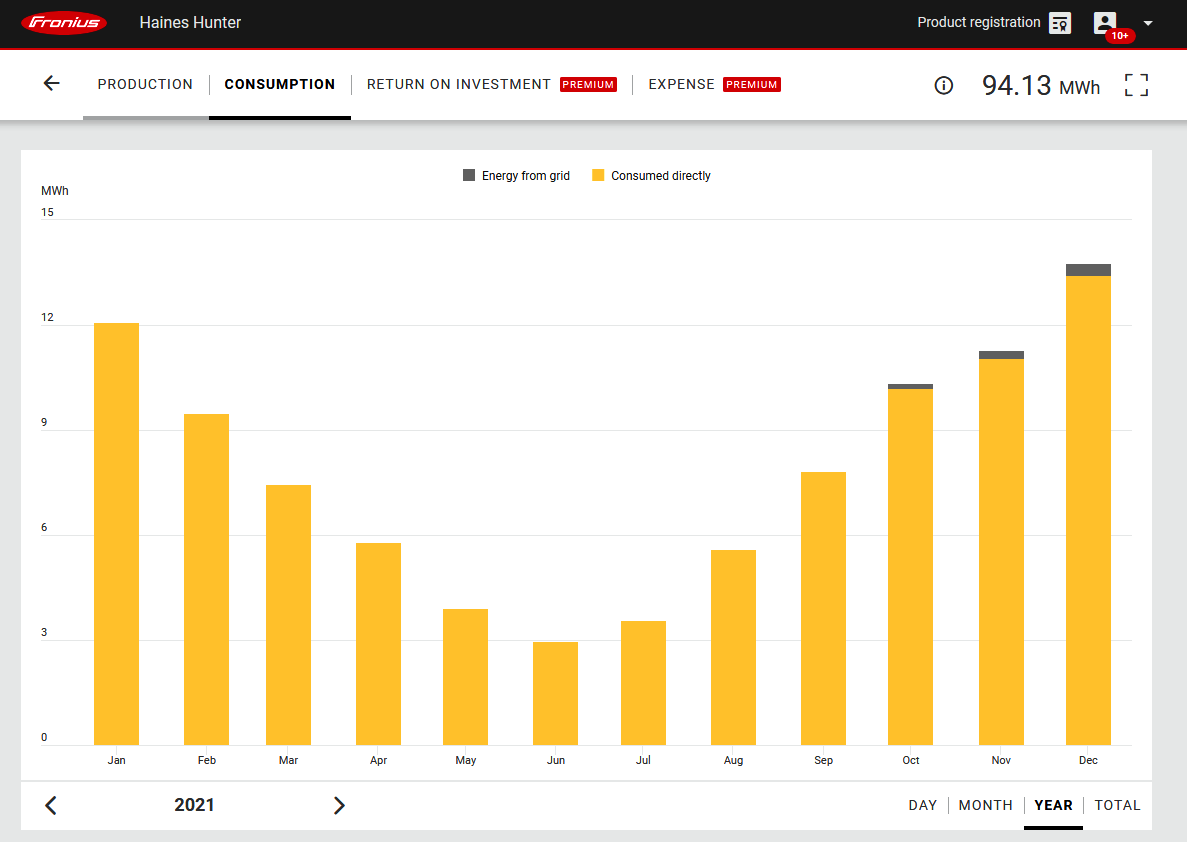Image resolution: width=1187 pixels, height=842 pixels.
Task: Click the Fronius logo
Action: [64, 23]
